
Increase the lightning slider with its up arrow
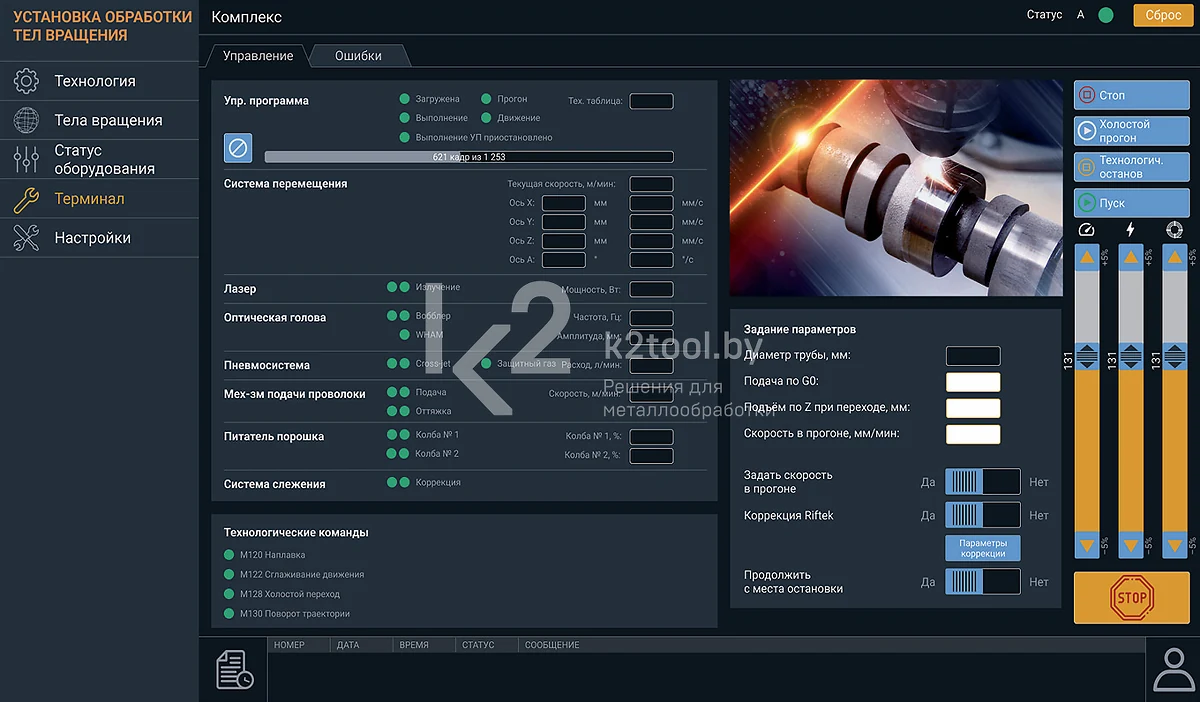[x=1131, y=257]
